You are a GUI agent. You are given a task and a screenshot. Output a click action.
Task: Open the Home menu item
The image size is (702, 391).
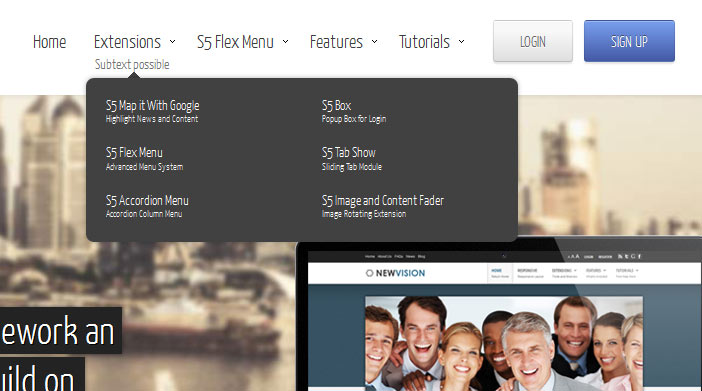pyautogui.click(x=49, y=42)
